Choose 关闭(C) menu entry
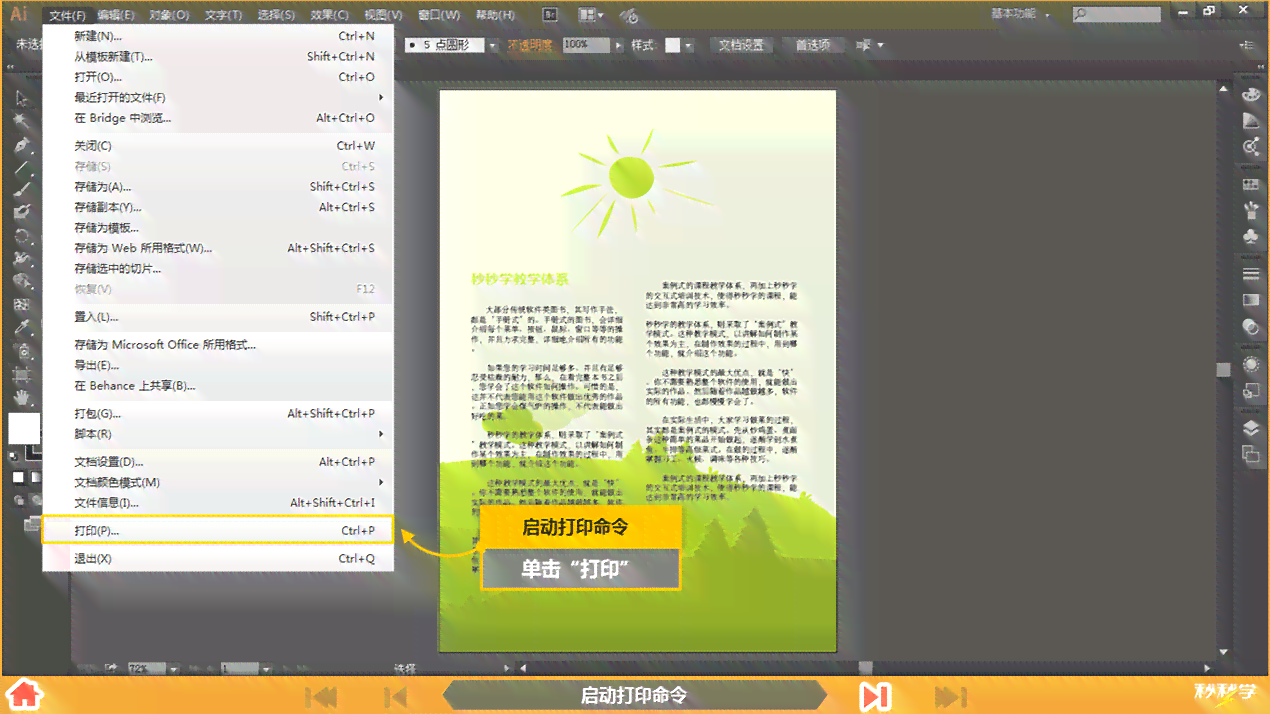The image size is (1270, 714). 218,145
